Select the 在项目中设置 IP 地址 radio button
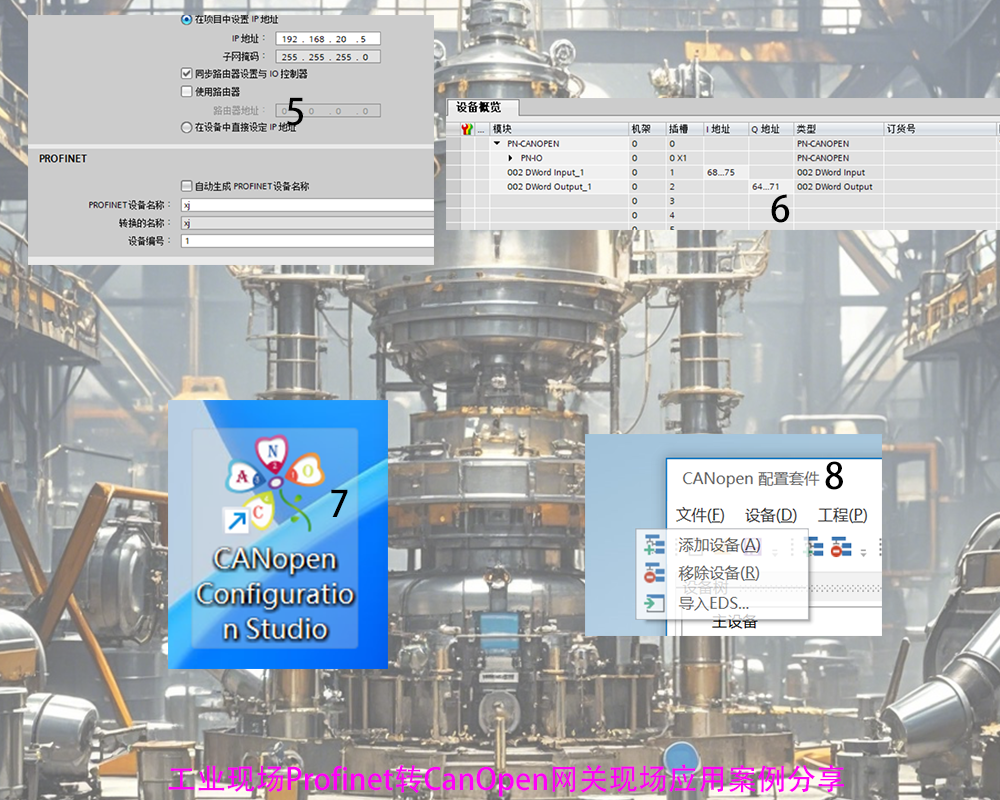Viewport: 1000px width, 800px height. (x=186, y=20)
